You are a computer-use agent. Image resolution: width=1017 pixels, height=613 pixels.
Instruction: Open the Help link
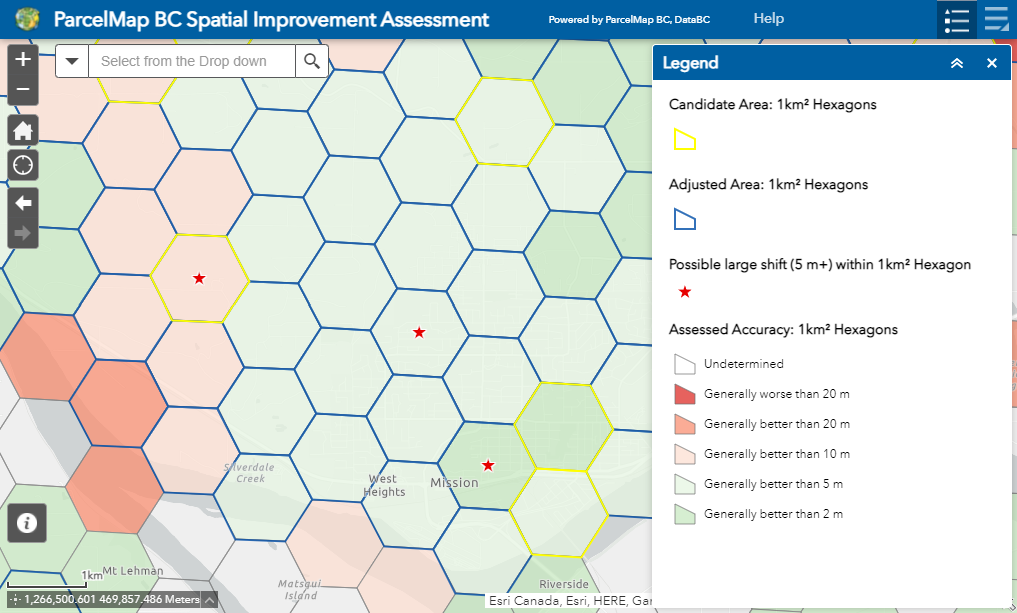(x=769, y=18)
